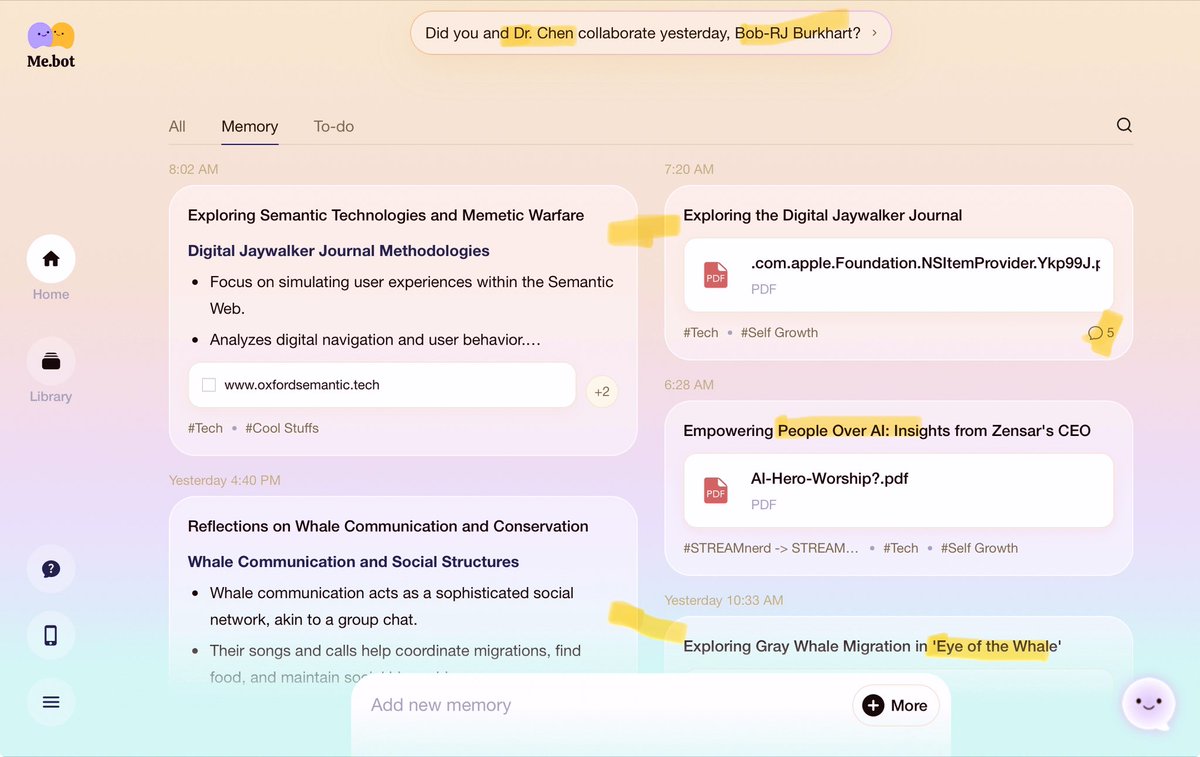Expand the Dr. Chen collaboration prompt chevron
Viewport: 1200px width, 757px height.
click(x=874, y=33)
